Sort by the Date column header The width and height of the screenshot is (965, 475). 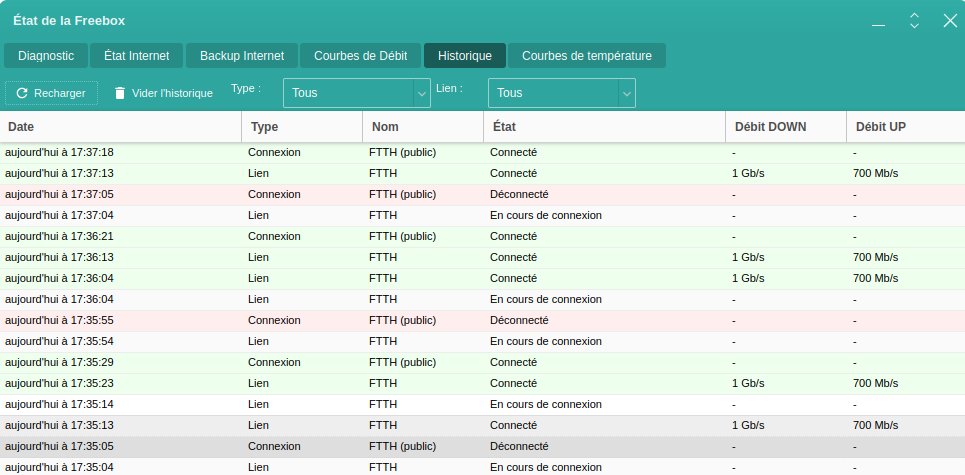121,127
